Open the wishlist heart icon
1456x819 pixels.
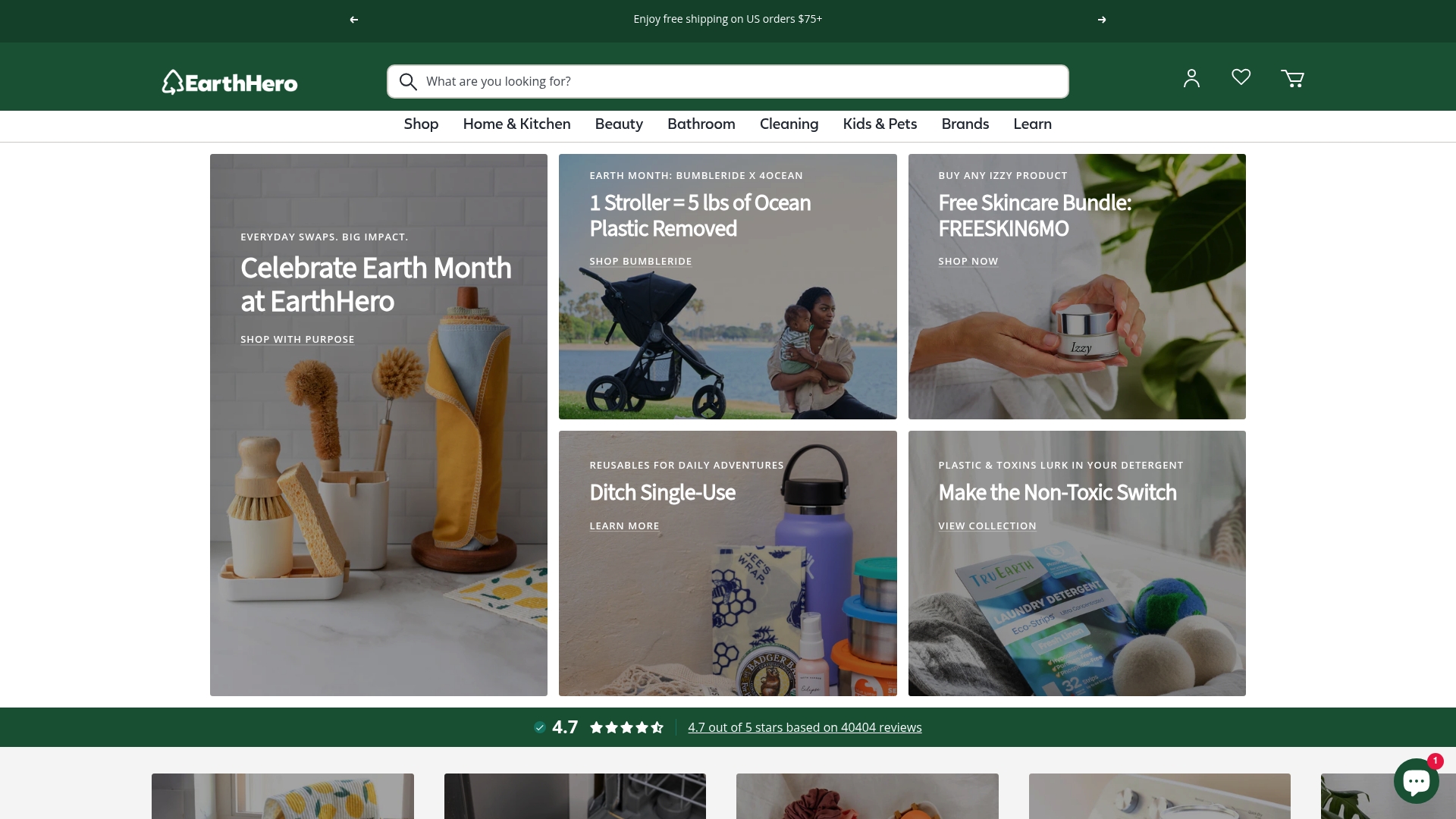tap(1241, 77)
